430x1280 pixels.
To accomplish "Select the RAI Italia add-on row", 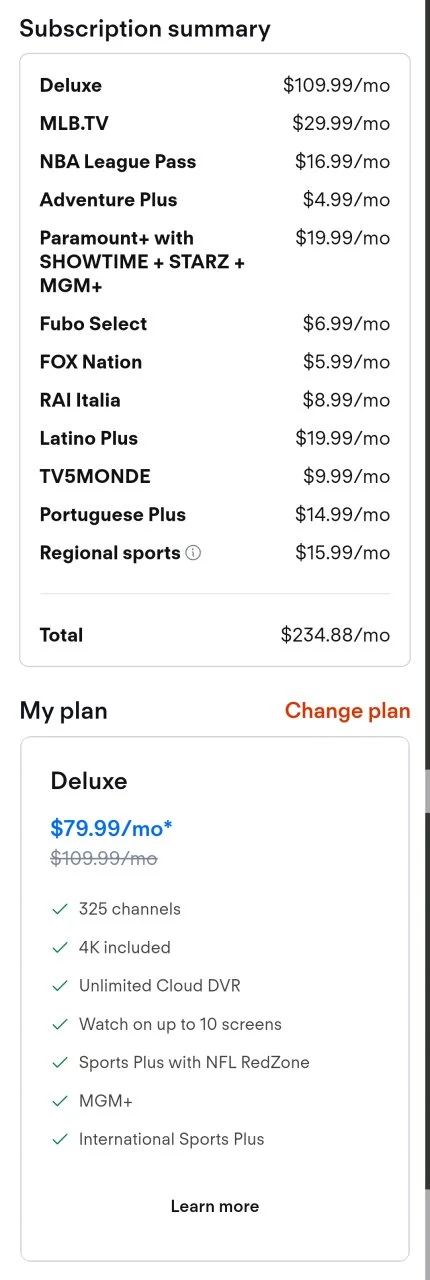I will [215, 400].
